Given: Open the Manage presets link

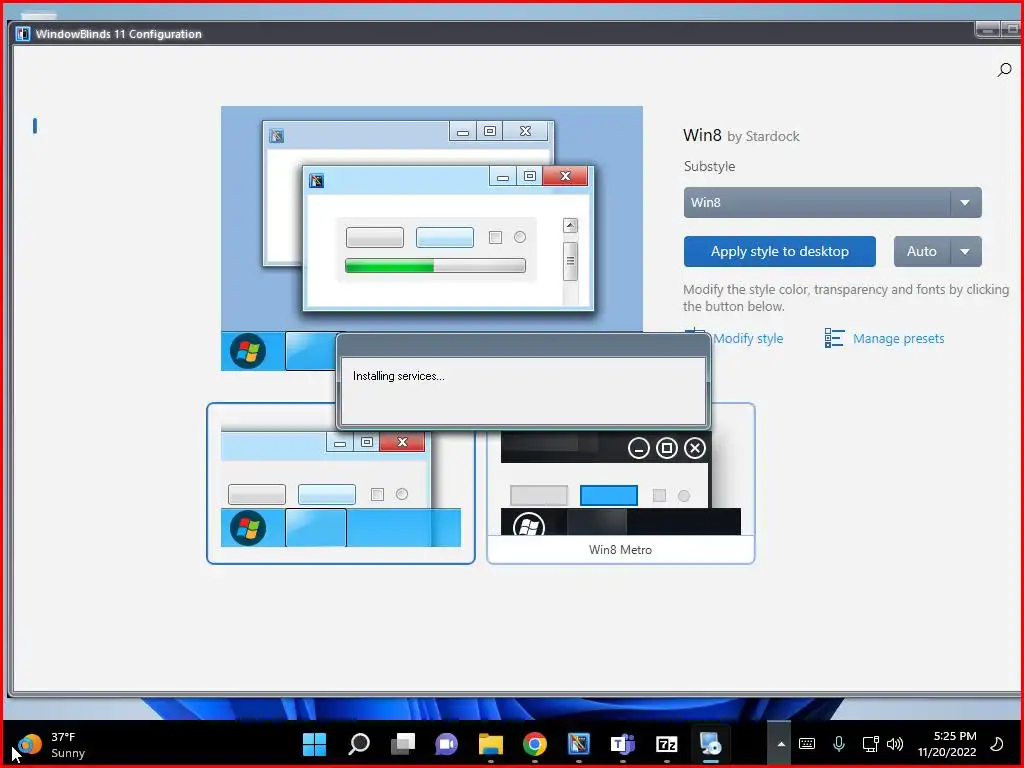Looking at the screenshot, I should coord(898,338).
